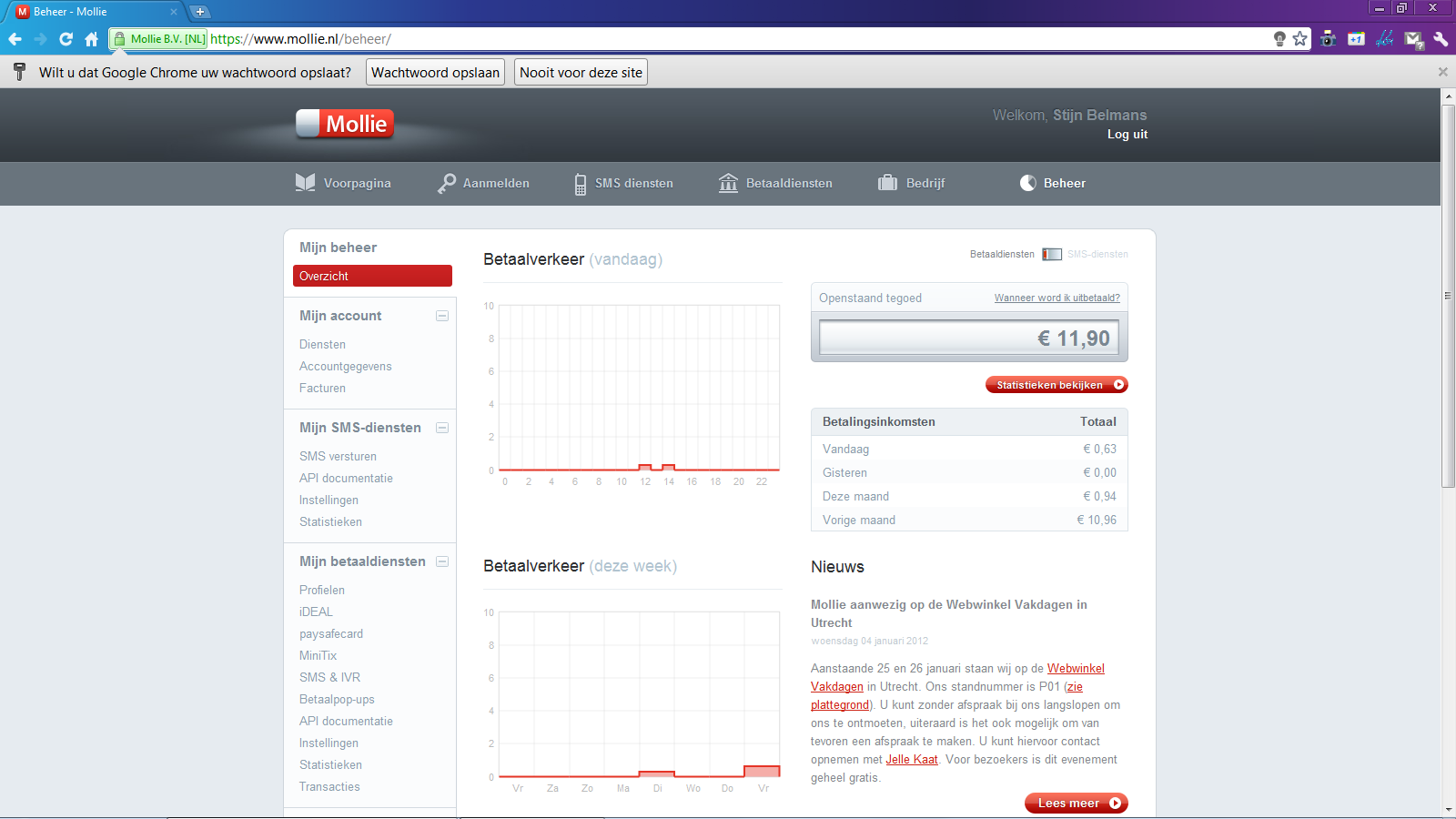Open SMS versturen in sidebar
This screenshot has height=819, width=1456.
pos(338,457)
